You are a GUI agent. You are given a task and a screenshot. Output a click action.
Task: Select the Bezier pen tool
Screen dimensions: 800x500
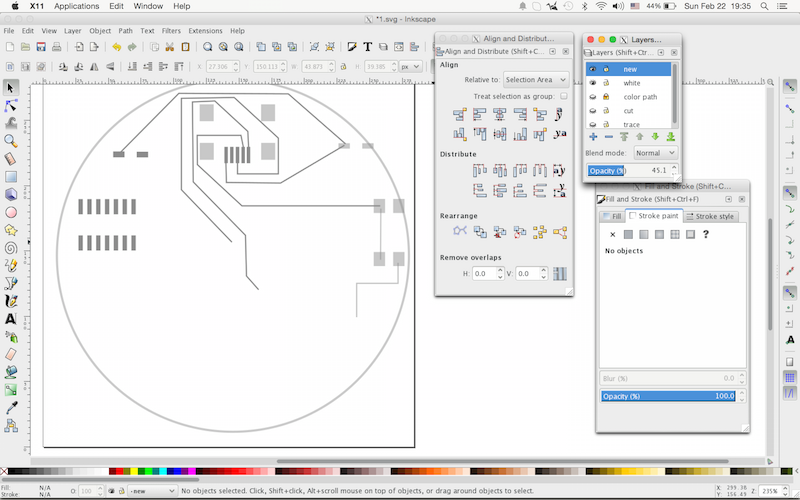10,283
